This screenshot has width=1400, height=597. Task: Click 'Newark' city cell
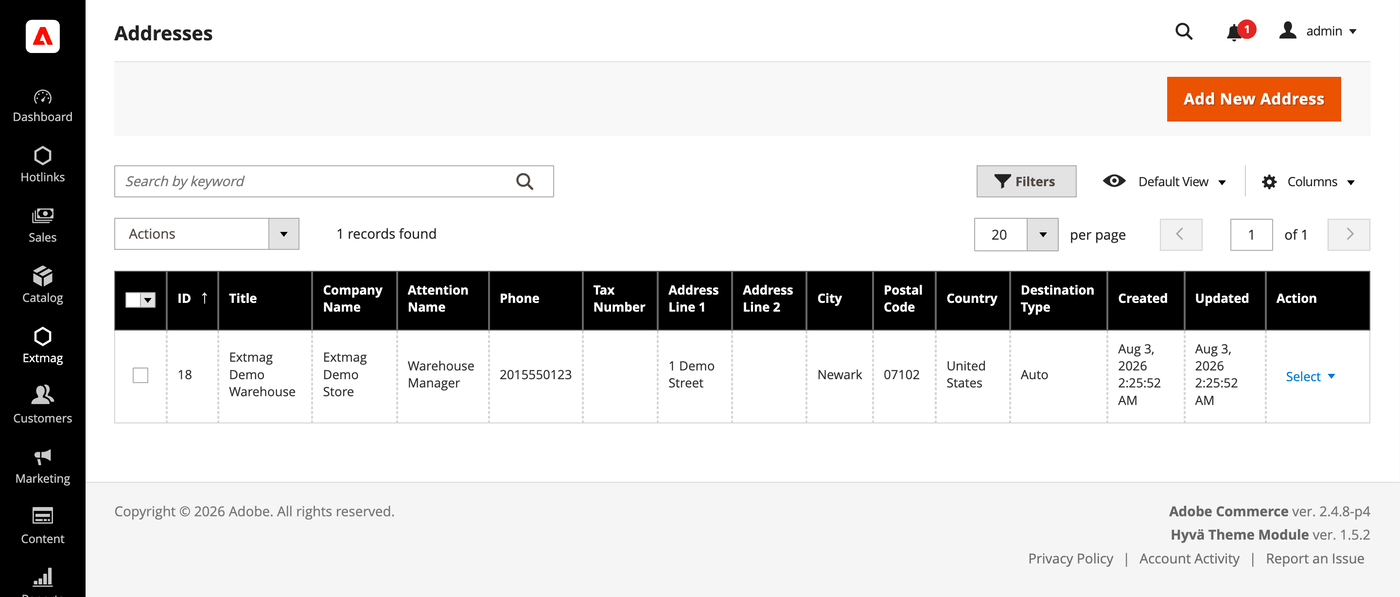pyautogui.click(x=840, y=375)
